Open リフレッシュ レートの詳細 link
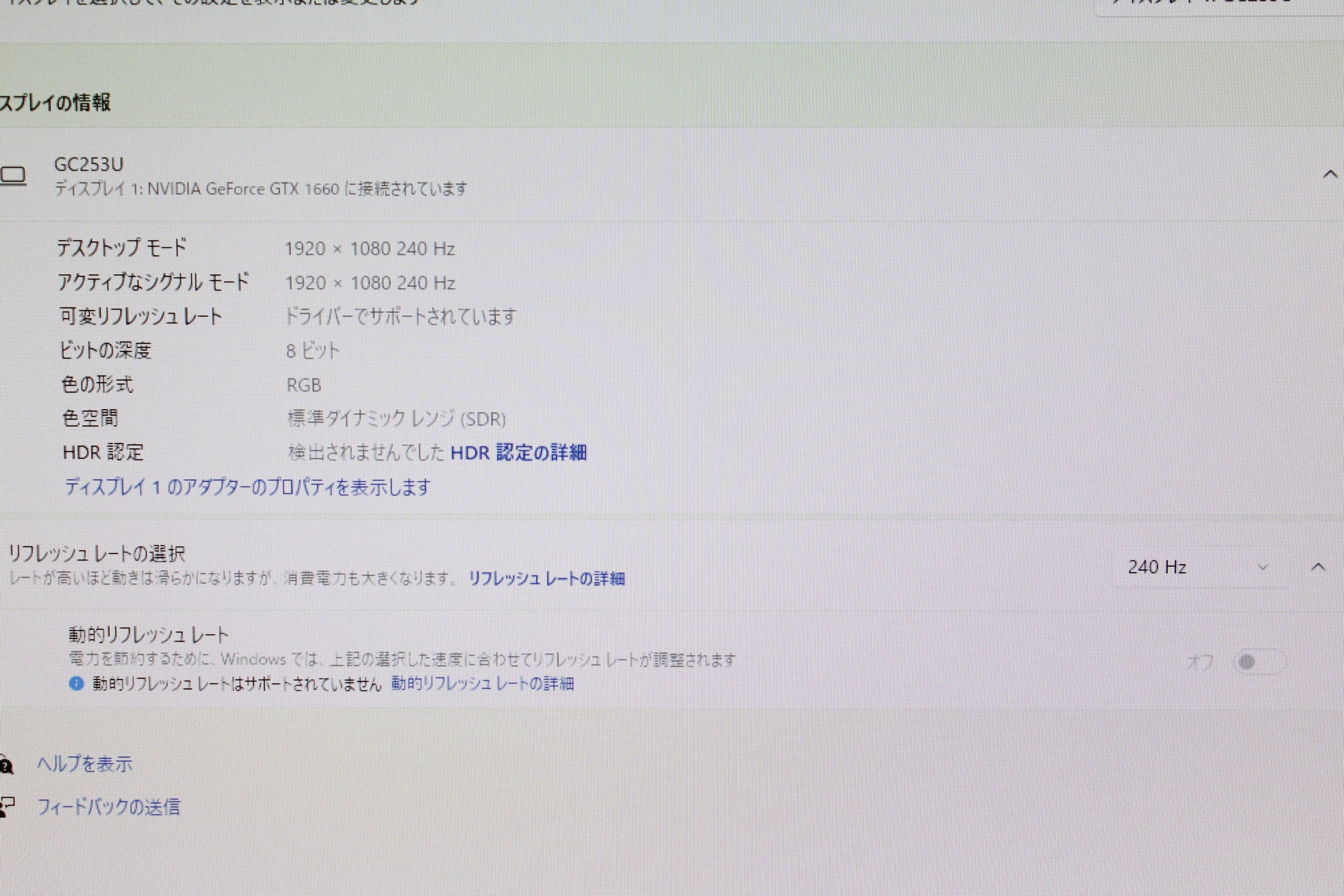1344x896 pixels. tap(547, 578)
